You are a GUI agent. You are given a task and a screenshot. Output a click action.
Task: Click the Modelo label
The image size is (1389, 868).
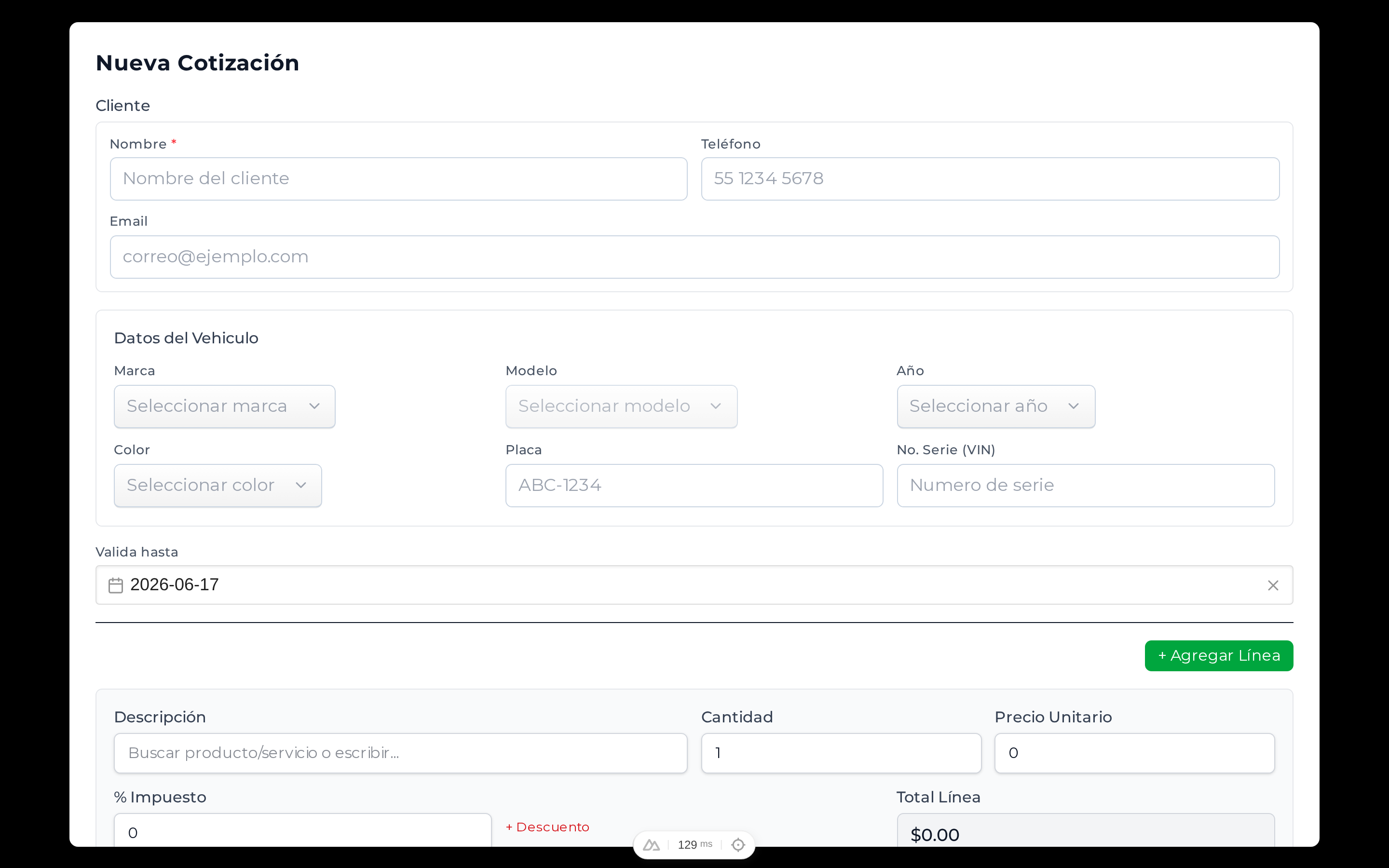tap(531, 370)
